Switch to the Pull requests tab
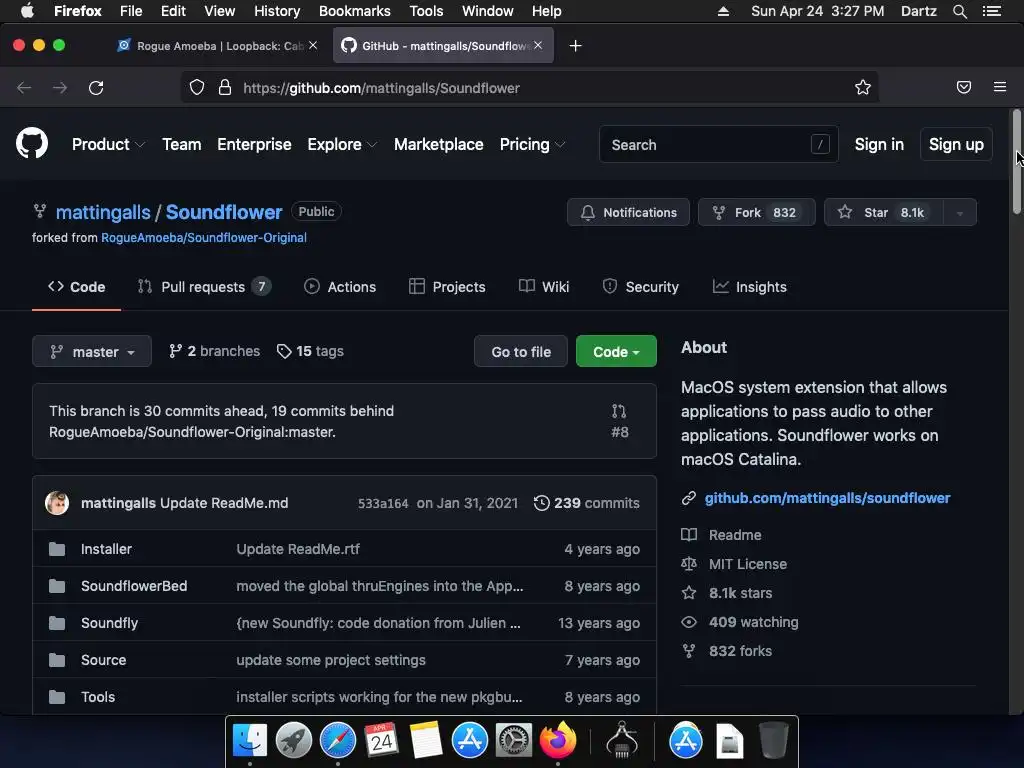The image size is (1024, 768). [204, 287]
